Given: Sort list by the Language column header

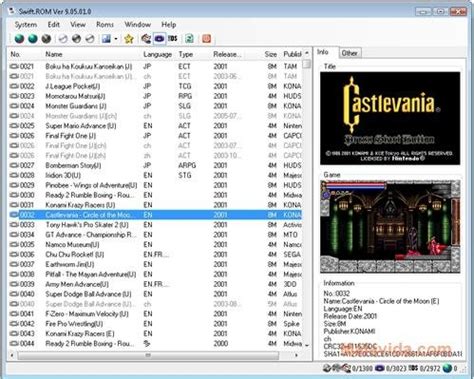Looking at the screenshot, I should (x=157, y=54).
